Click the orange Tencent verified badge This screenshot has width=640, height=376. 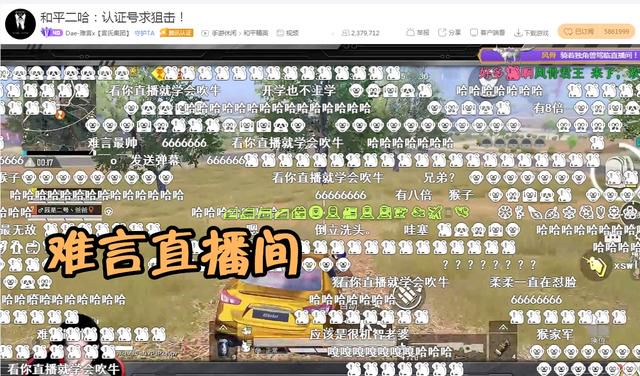[176, 33]
